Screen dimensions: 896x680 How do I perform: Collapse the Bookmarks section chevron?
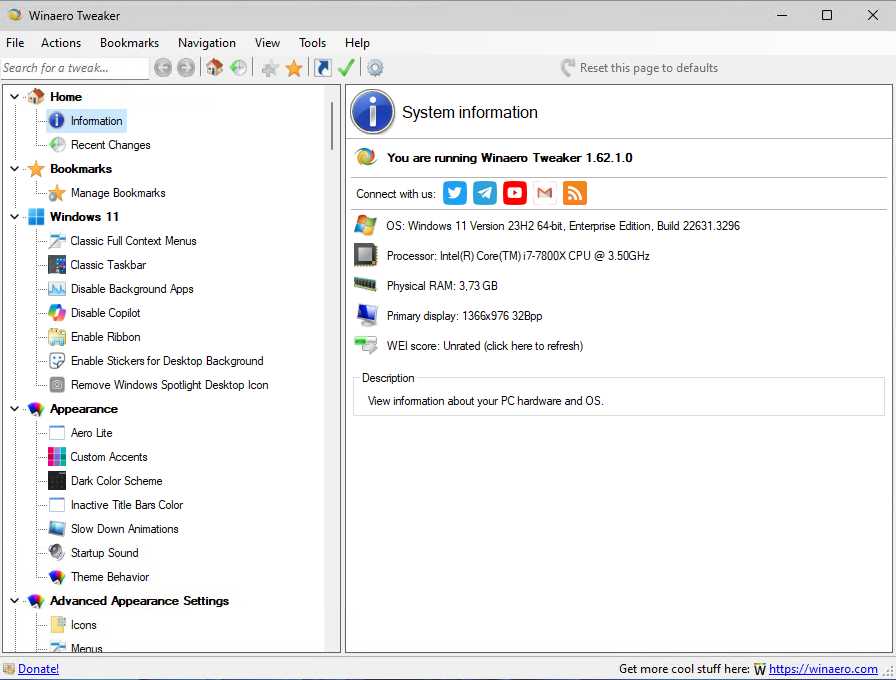tap(14, 168)
